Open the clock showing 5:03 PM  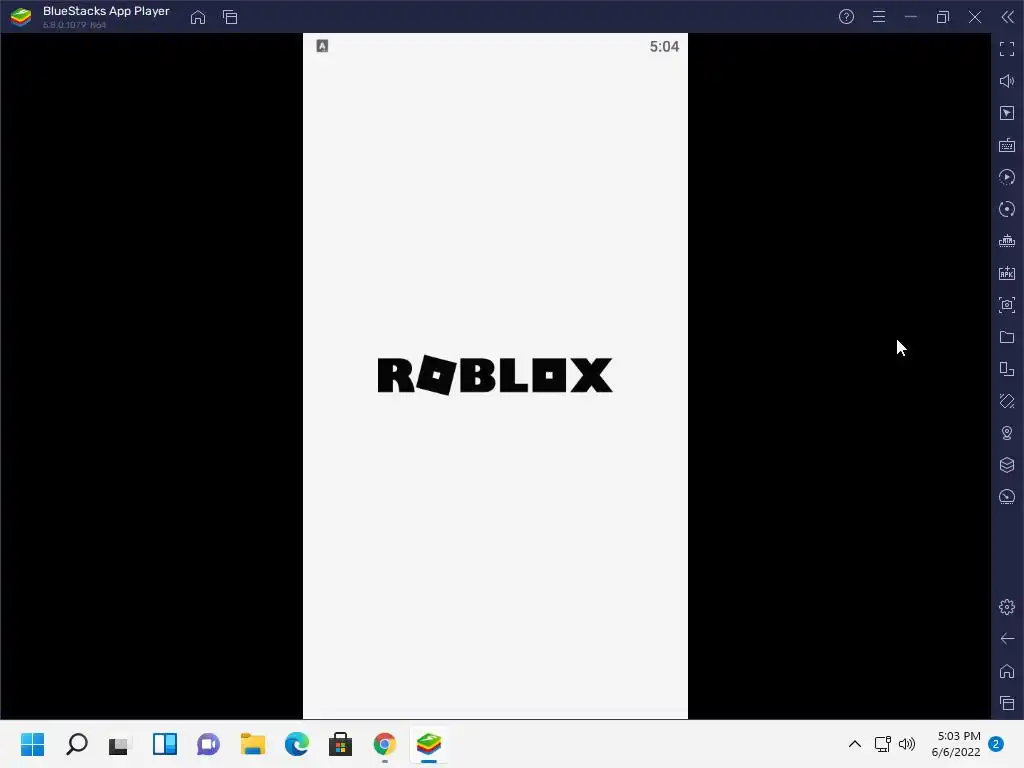[956, 744]
